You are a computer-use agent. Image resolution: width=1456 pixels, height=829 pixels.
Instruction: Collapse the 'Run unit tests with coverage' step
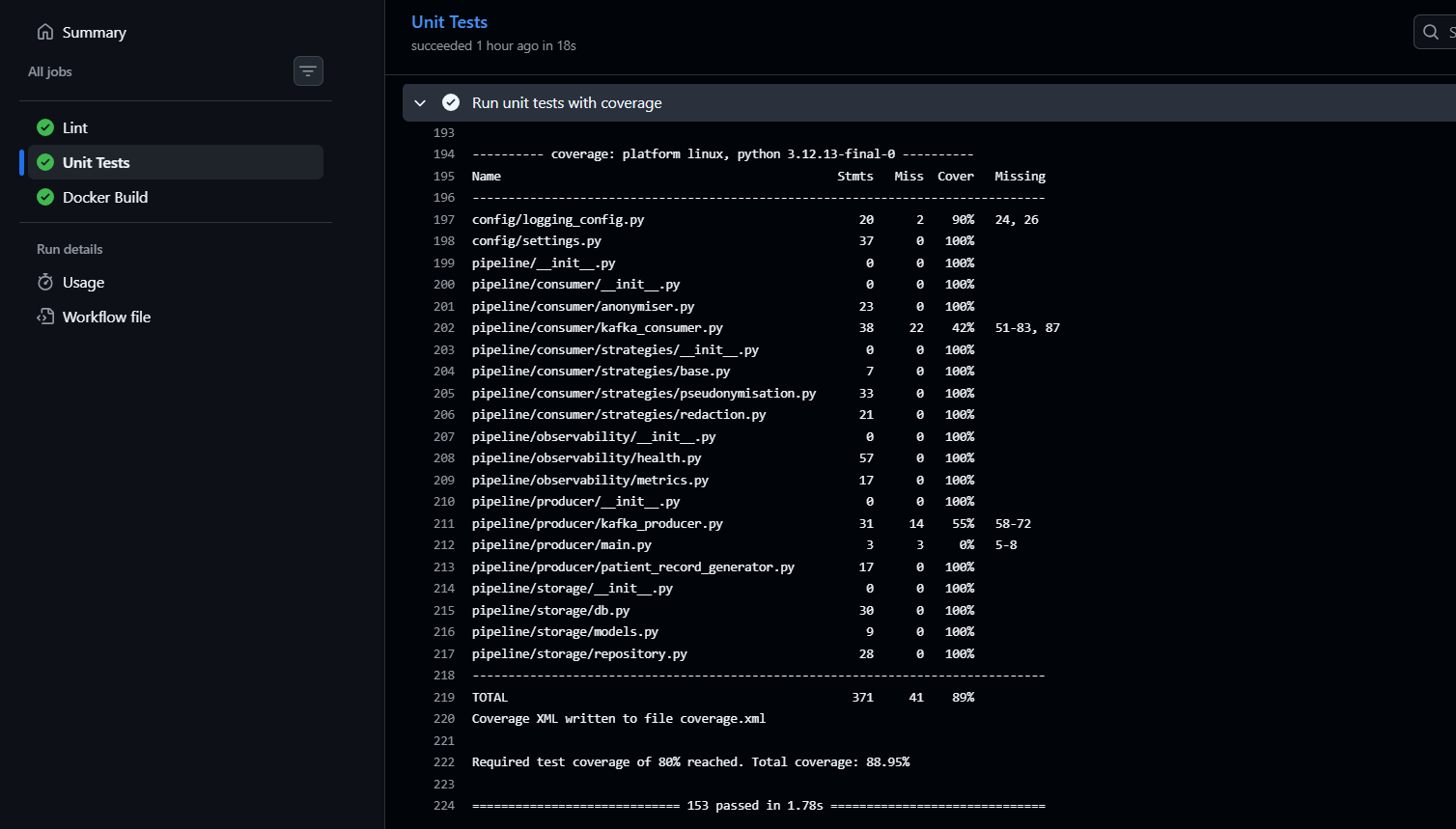pyautogui.click(x=420, y=102)
